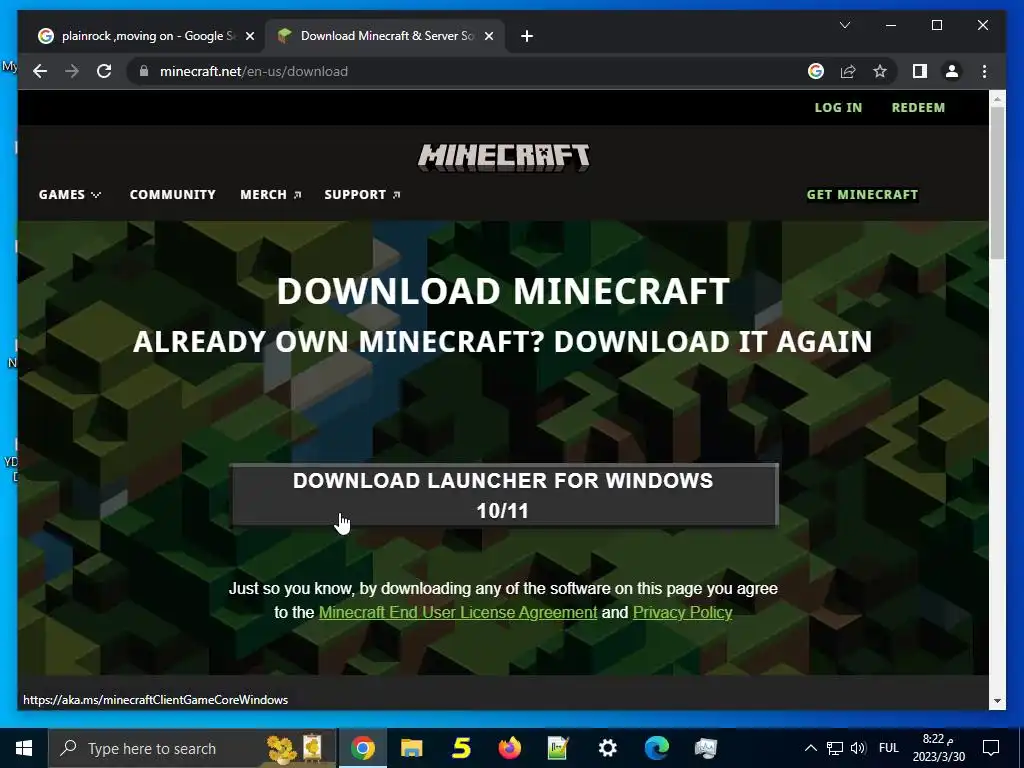The height and width of the screenshot is (768, 1024).
Task: Open the notification center icon
Action: pos(991,748)
